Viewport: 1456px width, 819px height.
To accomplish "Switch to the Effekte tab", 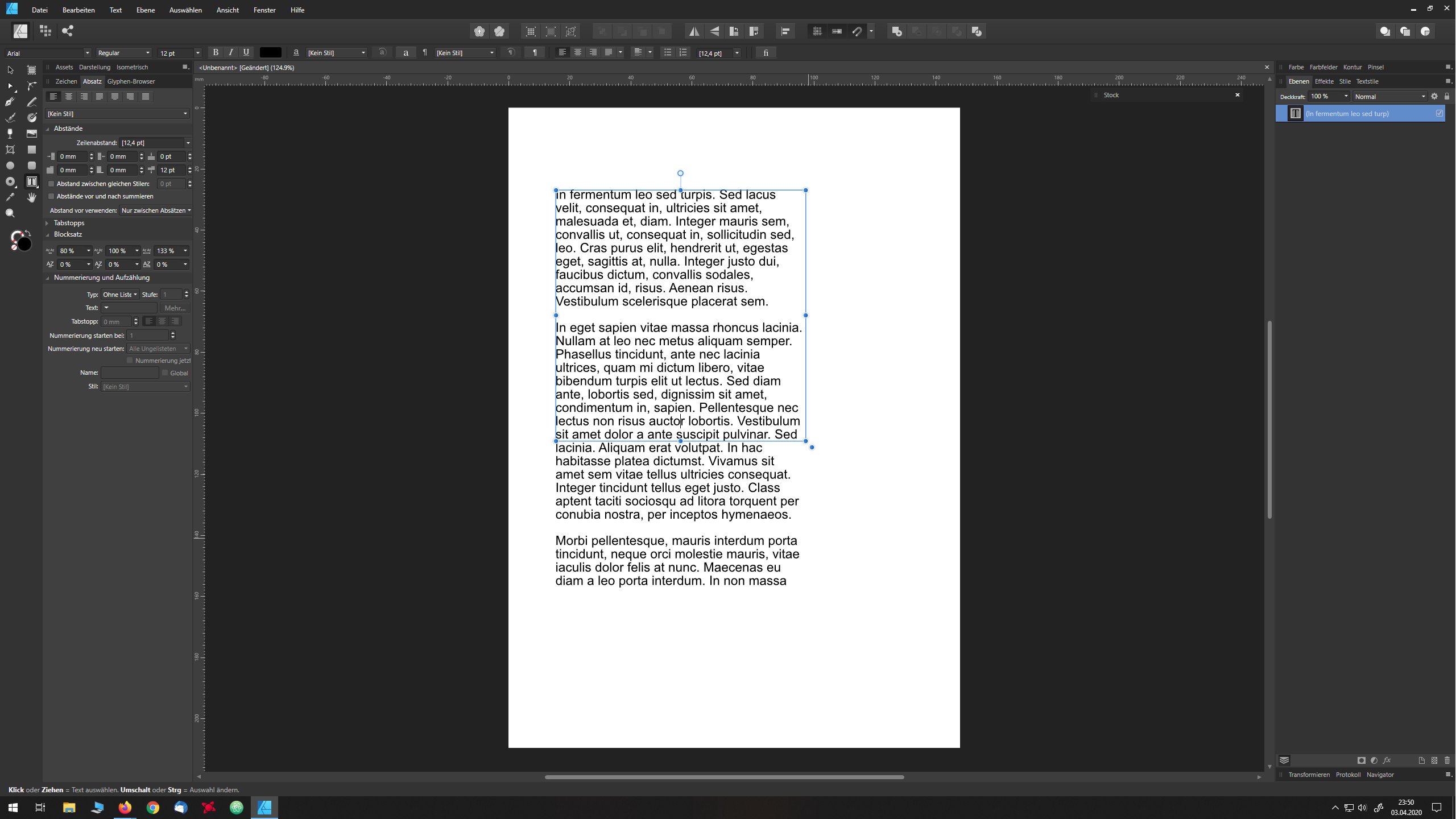I will point(1324,81).
